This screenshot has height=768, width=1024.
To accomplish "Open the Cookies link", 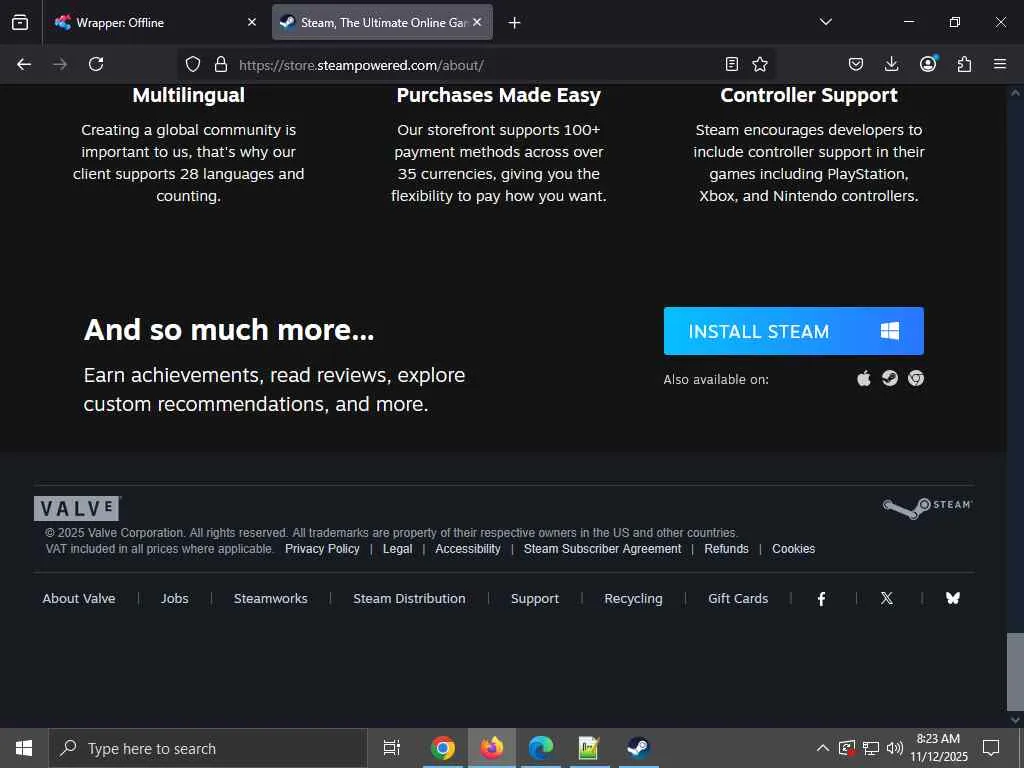I will tap(793, 549).
